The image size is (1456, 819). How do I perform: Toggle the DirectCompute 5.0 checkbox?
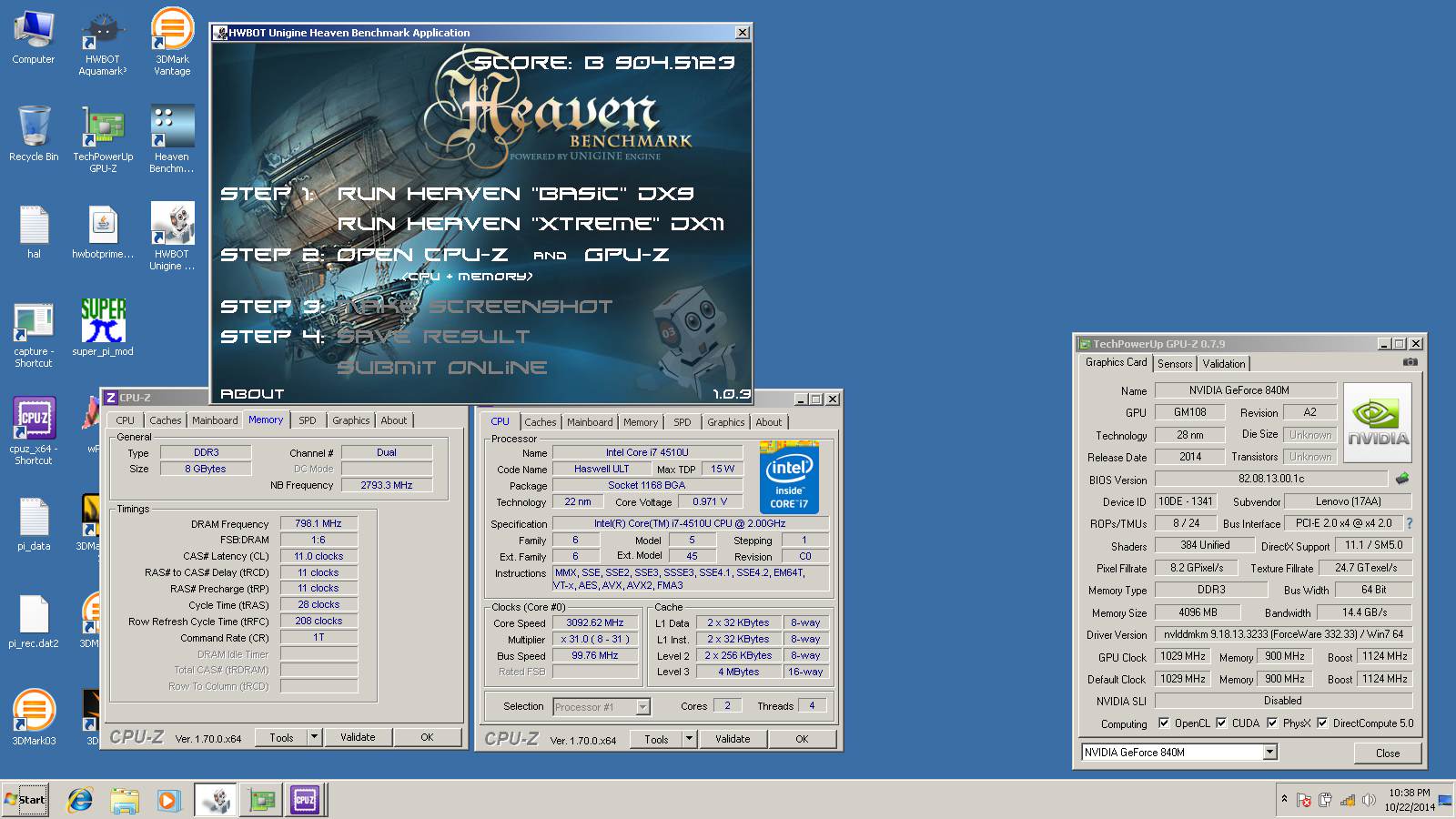(1322, 723)
